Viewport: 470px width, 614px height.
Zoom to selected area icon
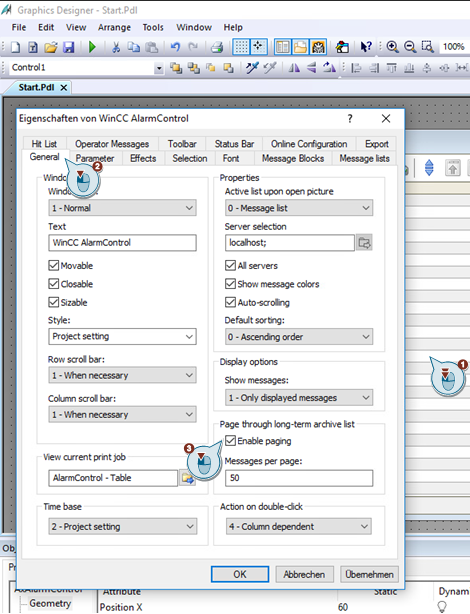pos(427,47)
